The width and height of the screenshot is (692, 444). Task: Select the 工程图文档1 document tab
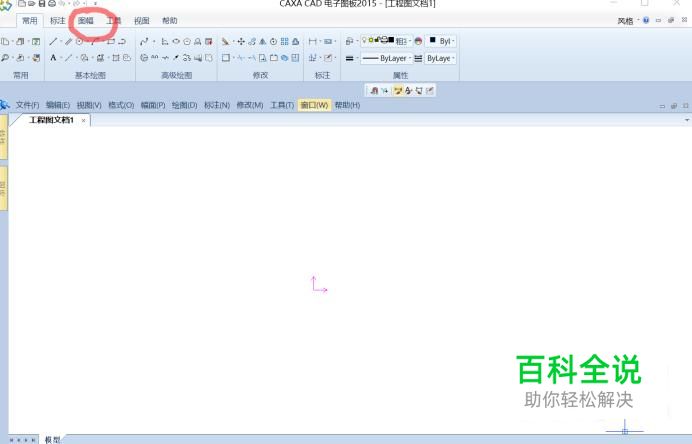[51, 120]
